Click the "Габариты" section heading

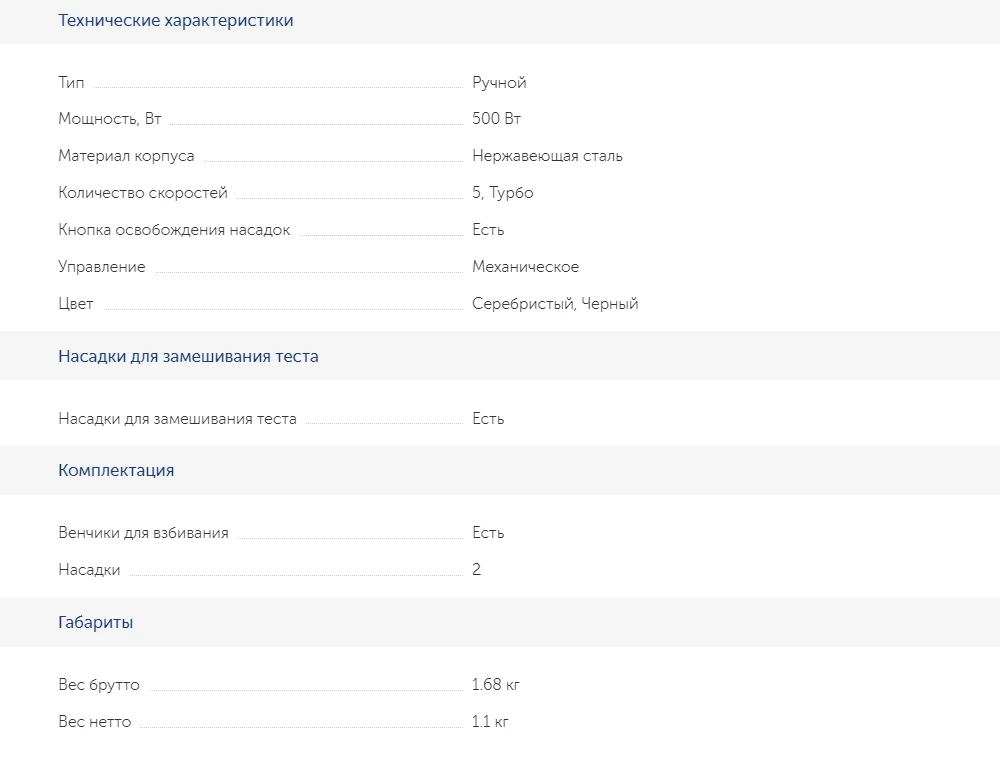(x=96, y=622)
